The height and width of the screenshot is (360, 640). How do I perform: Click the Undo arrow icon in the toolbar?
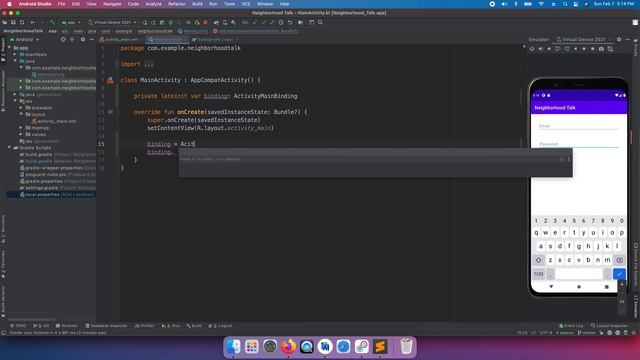[x=290, y=22]
